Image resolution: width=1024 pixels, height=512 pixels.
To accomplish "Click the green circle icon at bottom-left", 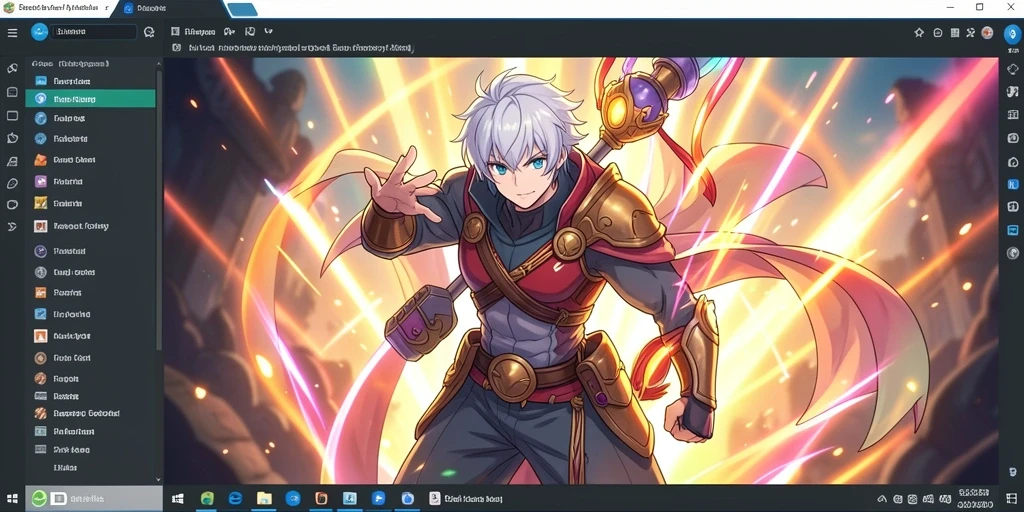I will [x=39, y=498].
